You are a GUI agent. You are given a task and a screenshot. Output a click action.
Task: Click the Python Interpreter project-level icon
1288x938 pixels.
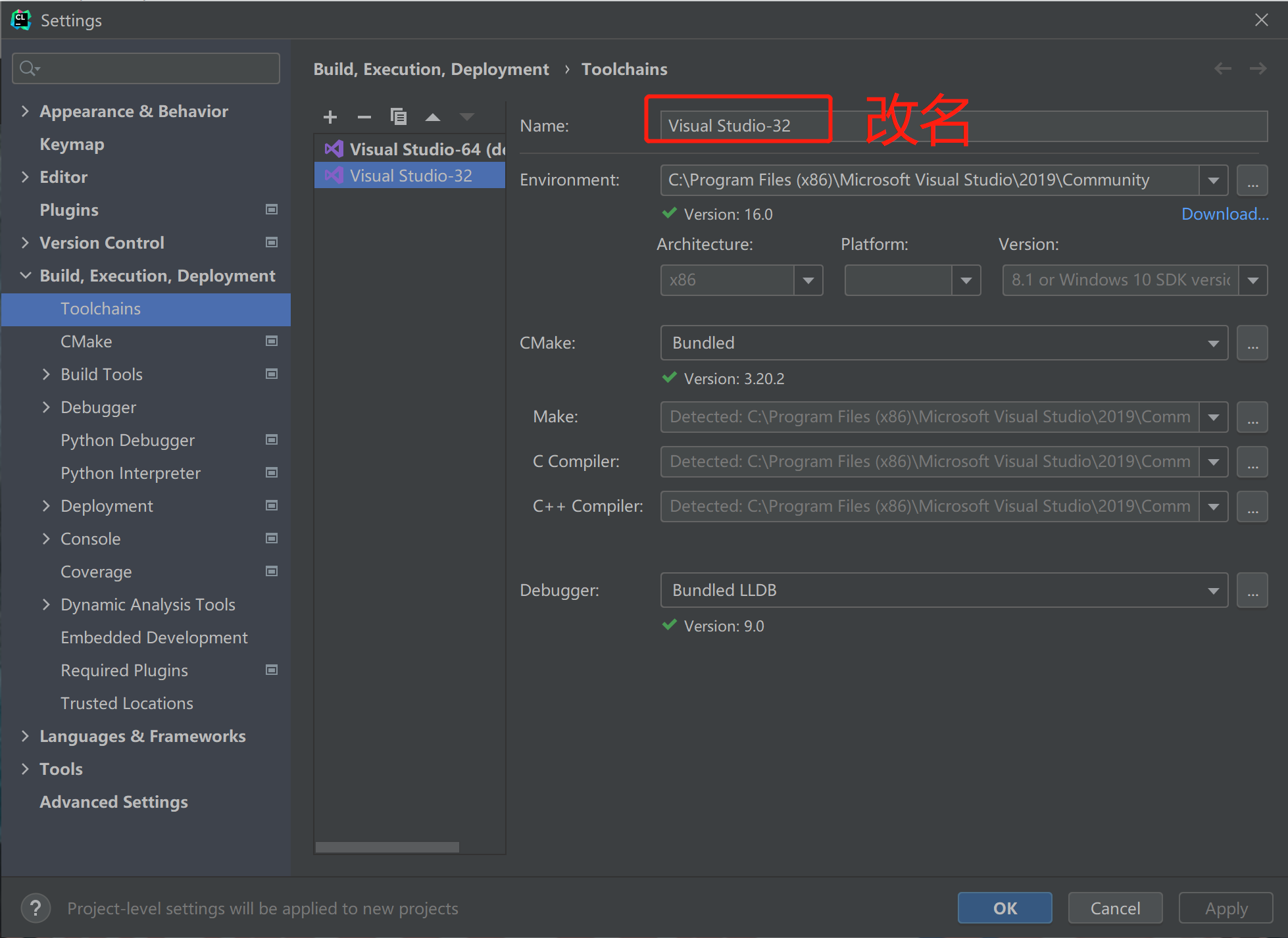pyautogui.click(x=271, y=472)
